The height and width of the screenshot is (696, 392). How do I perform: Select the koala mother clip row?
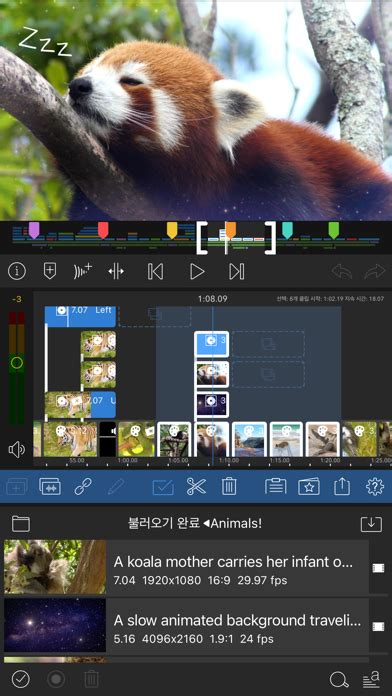[x=186, y=567]
